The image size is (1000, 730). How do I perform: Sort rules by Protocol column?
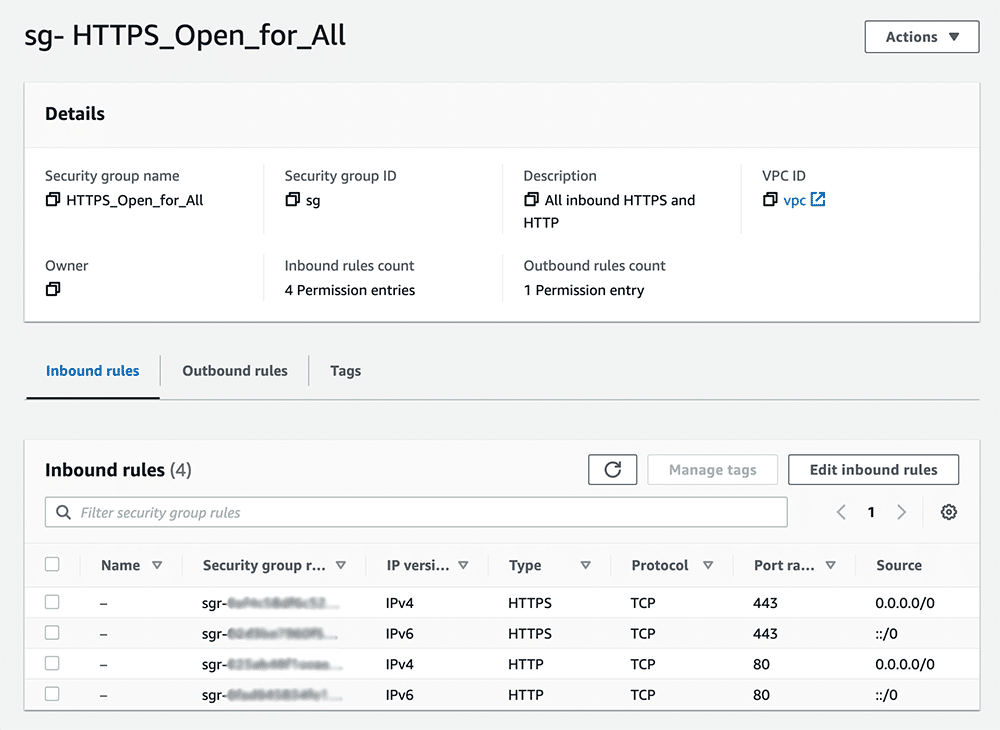click(708, 566)
